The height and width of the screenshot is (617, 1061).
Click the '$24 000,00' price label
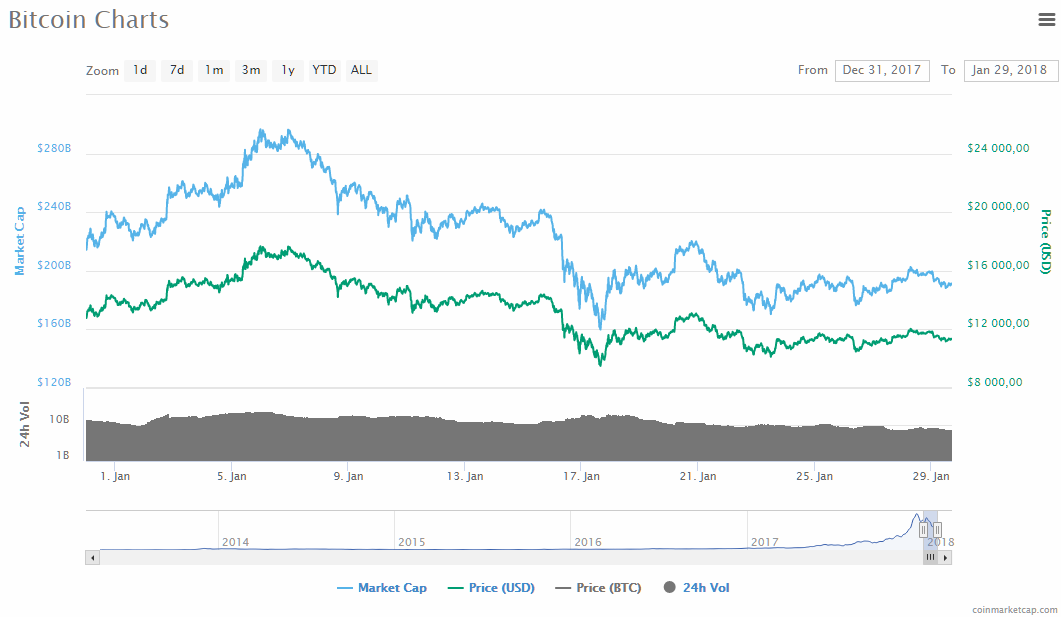(x=998, y=148)
